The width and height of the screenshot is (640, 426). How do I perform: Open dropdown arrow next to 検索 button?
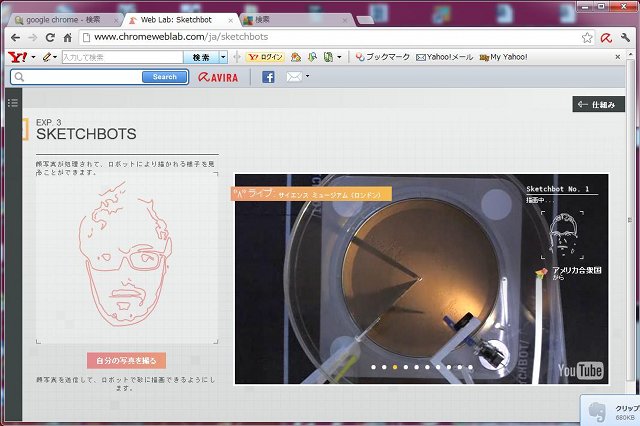pos(223,57)
